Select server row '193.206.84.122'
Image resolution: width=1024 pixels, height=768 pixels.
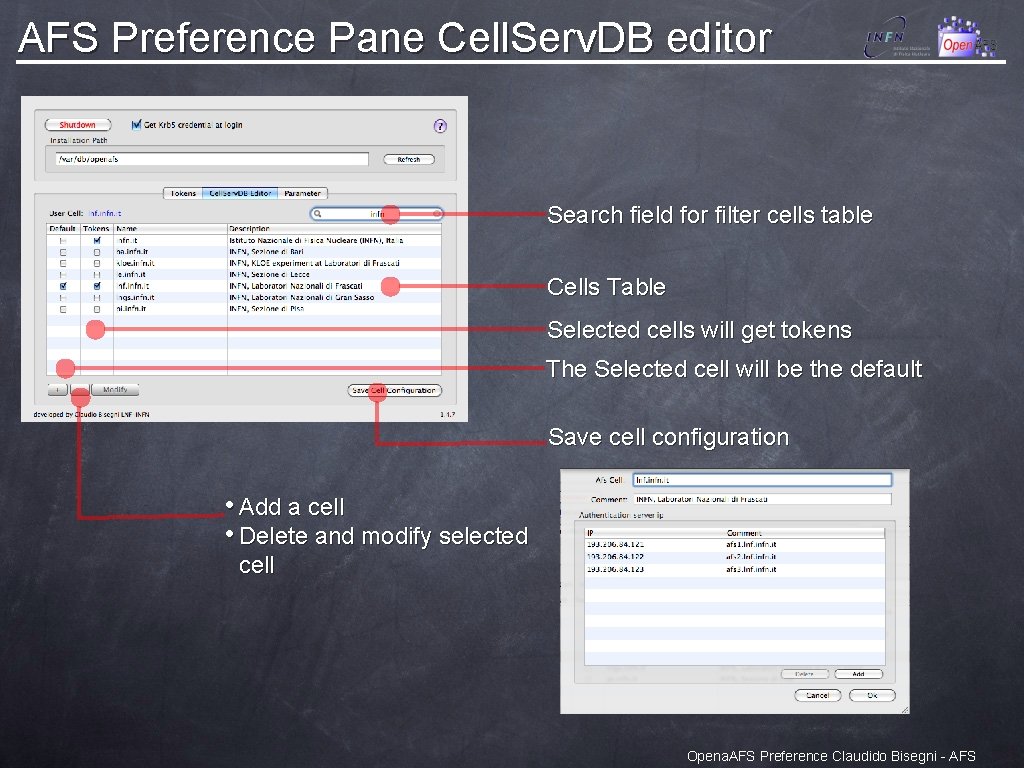pos(735,557)
